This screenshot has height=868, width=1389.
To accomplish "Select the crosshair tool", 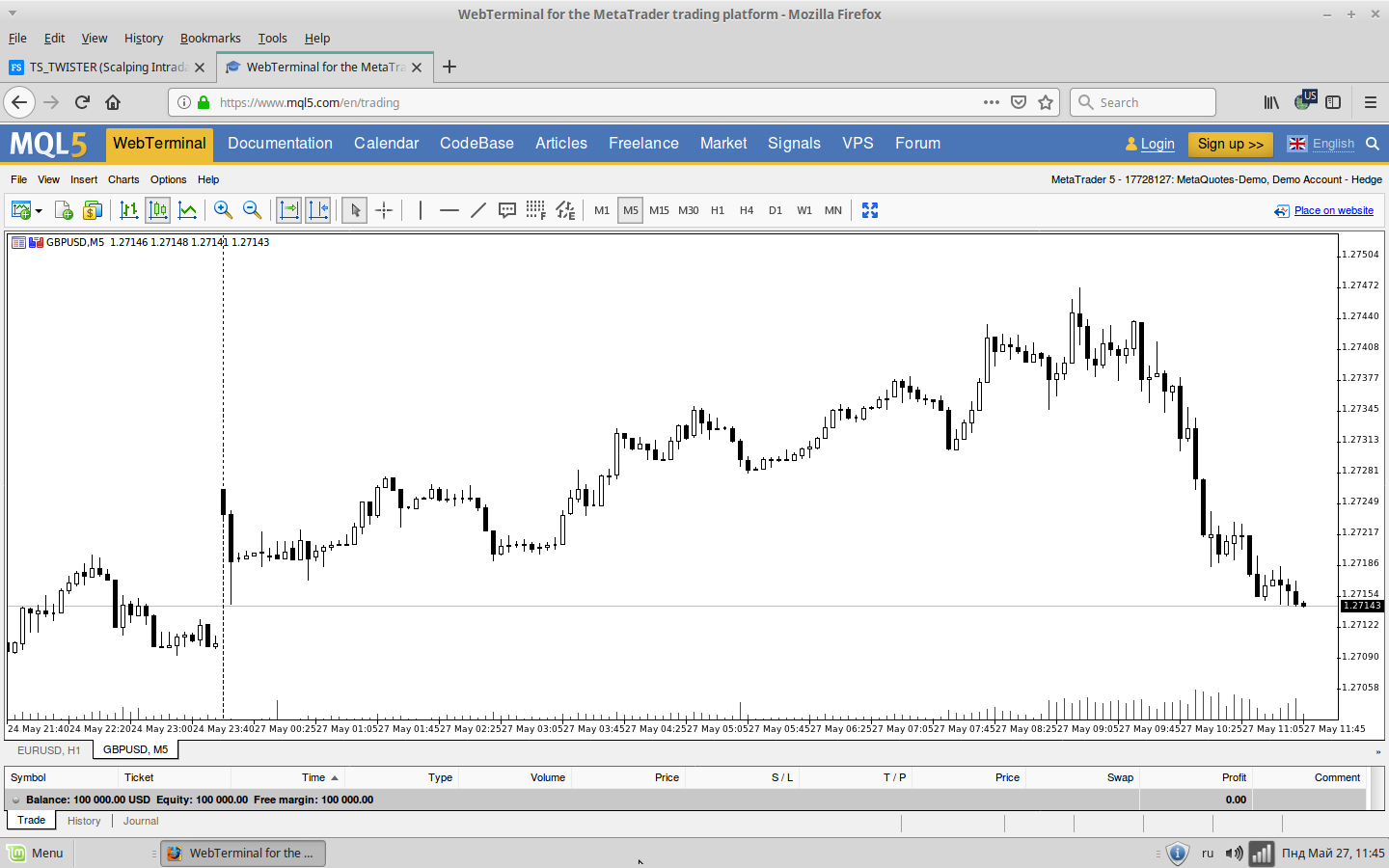I will pyautogui.click(x=384, y=210).
